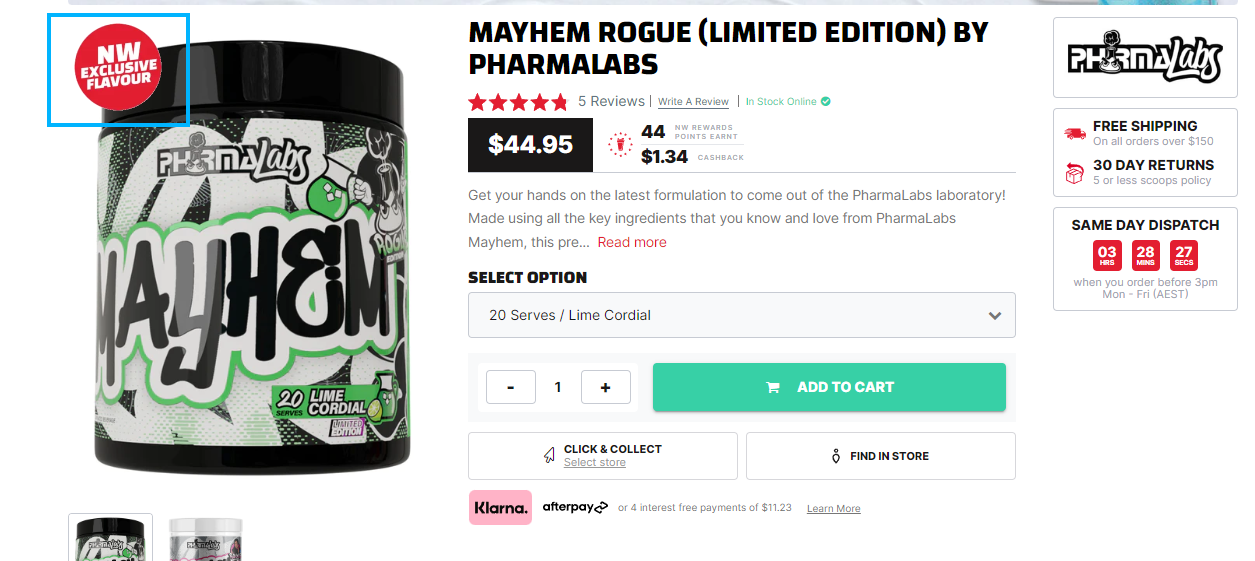Click the PharmaLabs brand logo
The image size is (1255, 561).
(x=1145, y=59)
